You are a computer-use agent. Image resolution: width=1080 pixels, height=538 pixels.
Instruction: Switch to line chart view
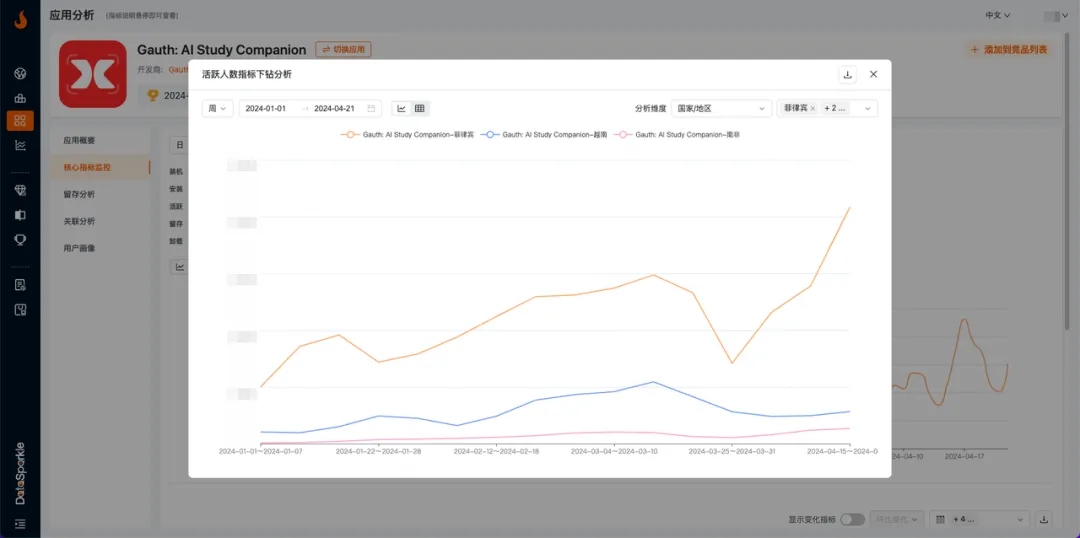click(x=401, y=108)
